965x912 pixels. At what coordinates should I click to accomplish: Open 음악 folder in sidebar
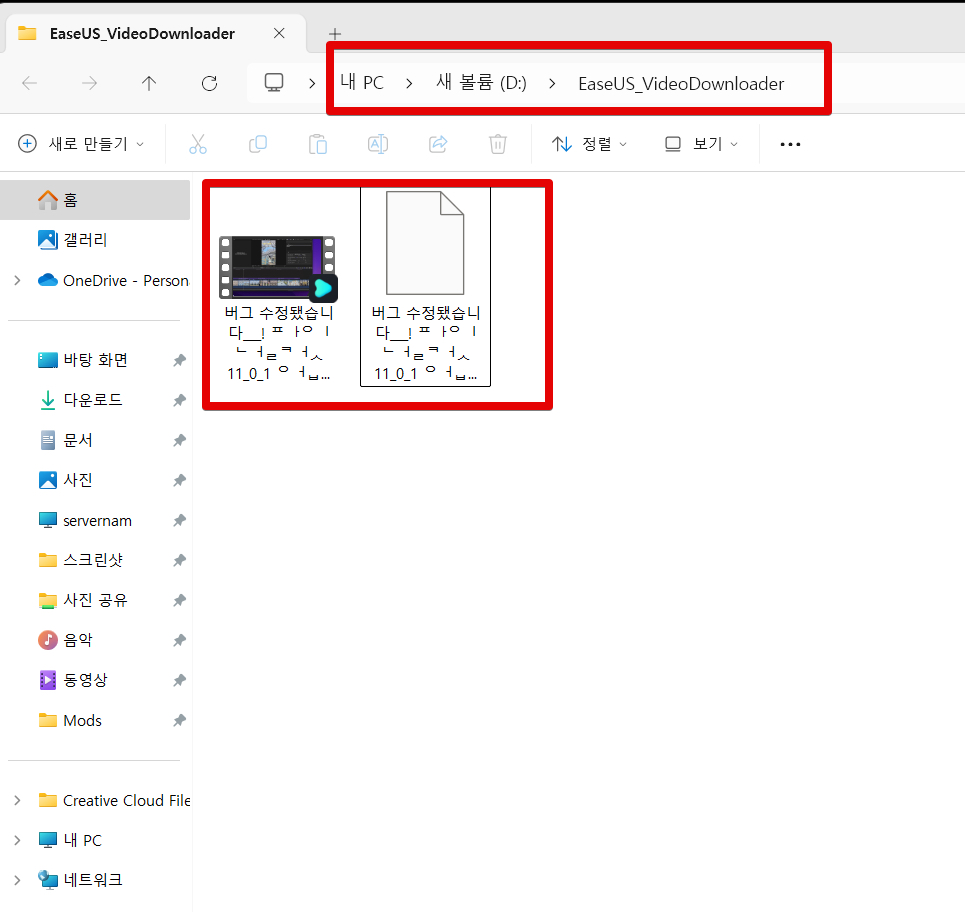click(x=78, y=640)
